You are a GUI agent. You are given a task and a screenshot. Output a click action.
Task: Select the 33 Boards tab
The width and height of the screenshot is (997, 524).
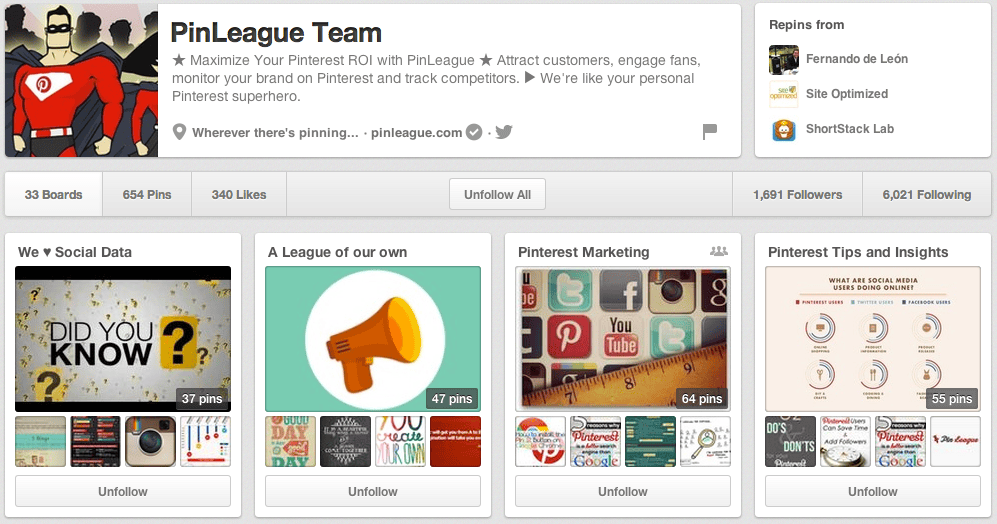(x=53, y=195)
